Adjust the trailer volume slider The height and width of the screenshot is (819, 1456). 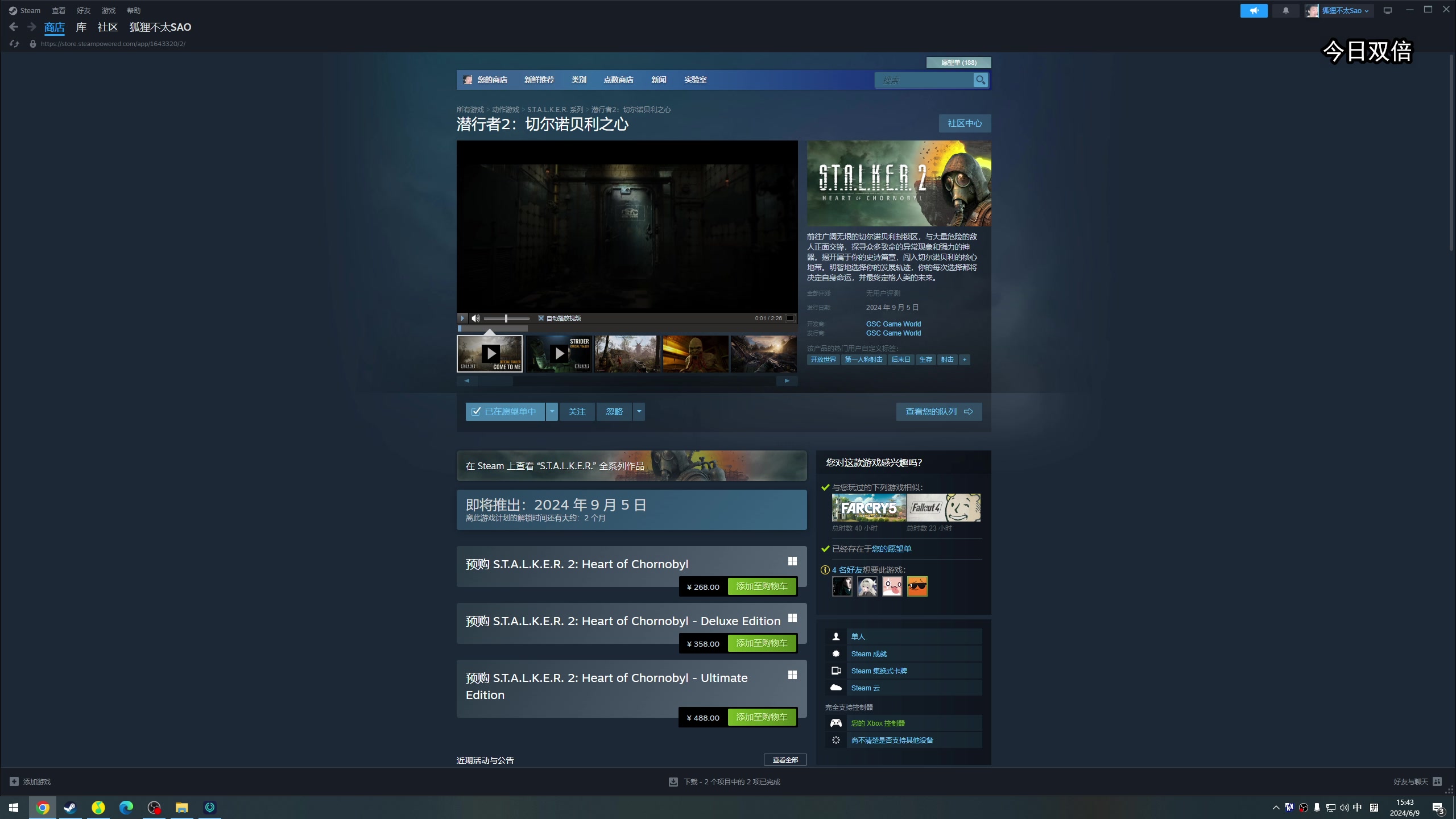(x=506, y=318)
